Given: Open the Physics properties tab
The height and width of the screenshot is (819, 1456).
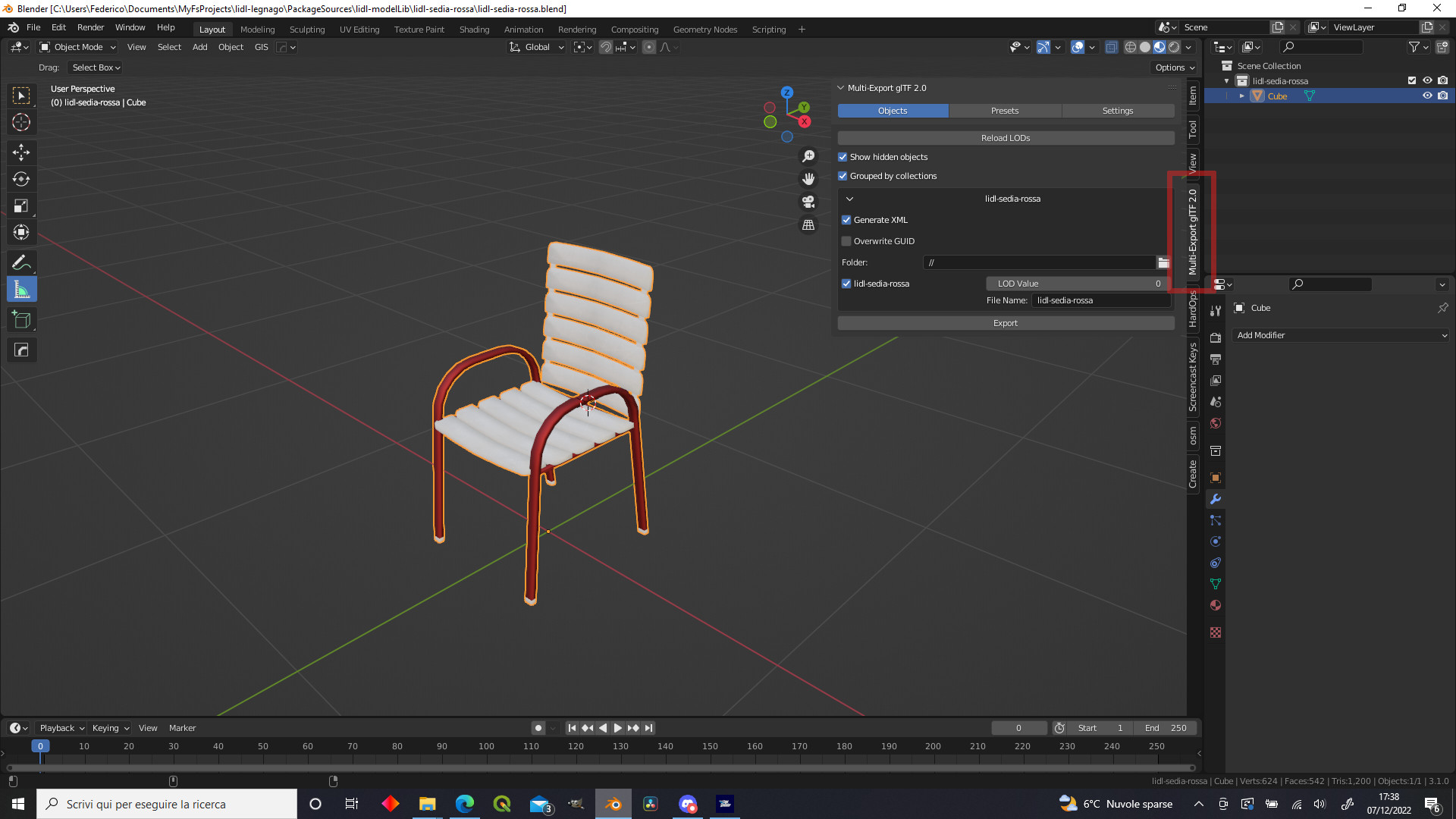Looking at the screenshot, I should pyautogui.click(x=1216, y=541).
